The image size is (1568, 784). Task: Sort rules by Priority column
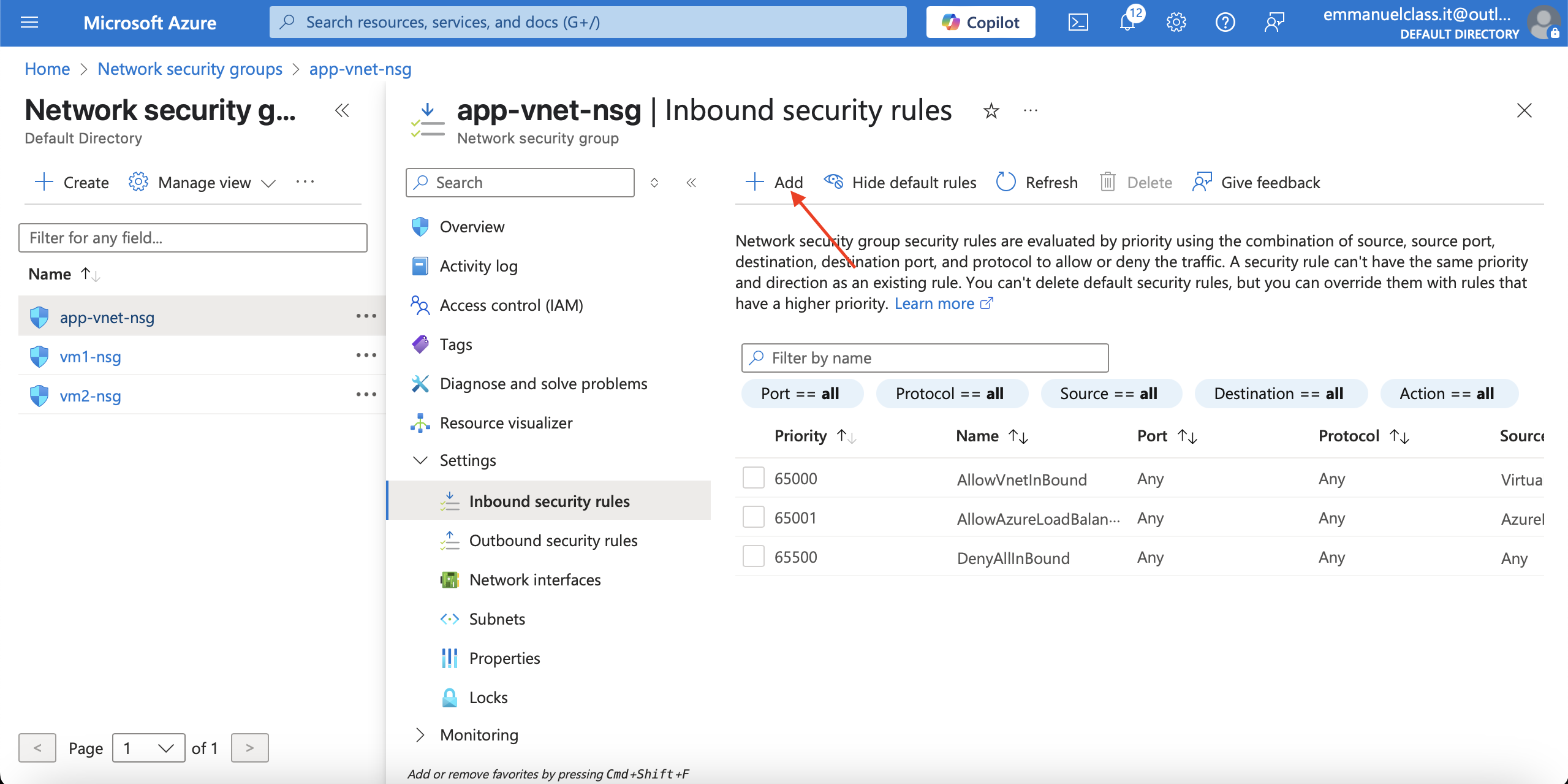814,436
